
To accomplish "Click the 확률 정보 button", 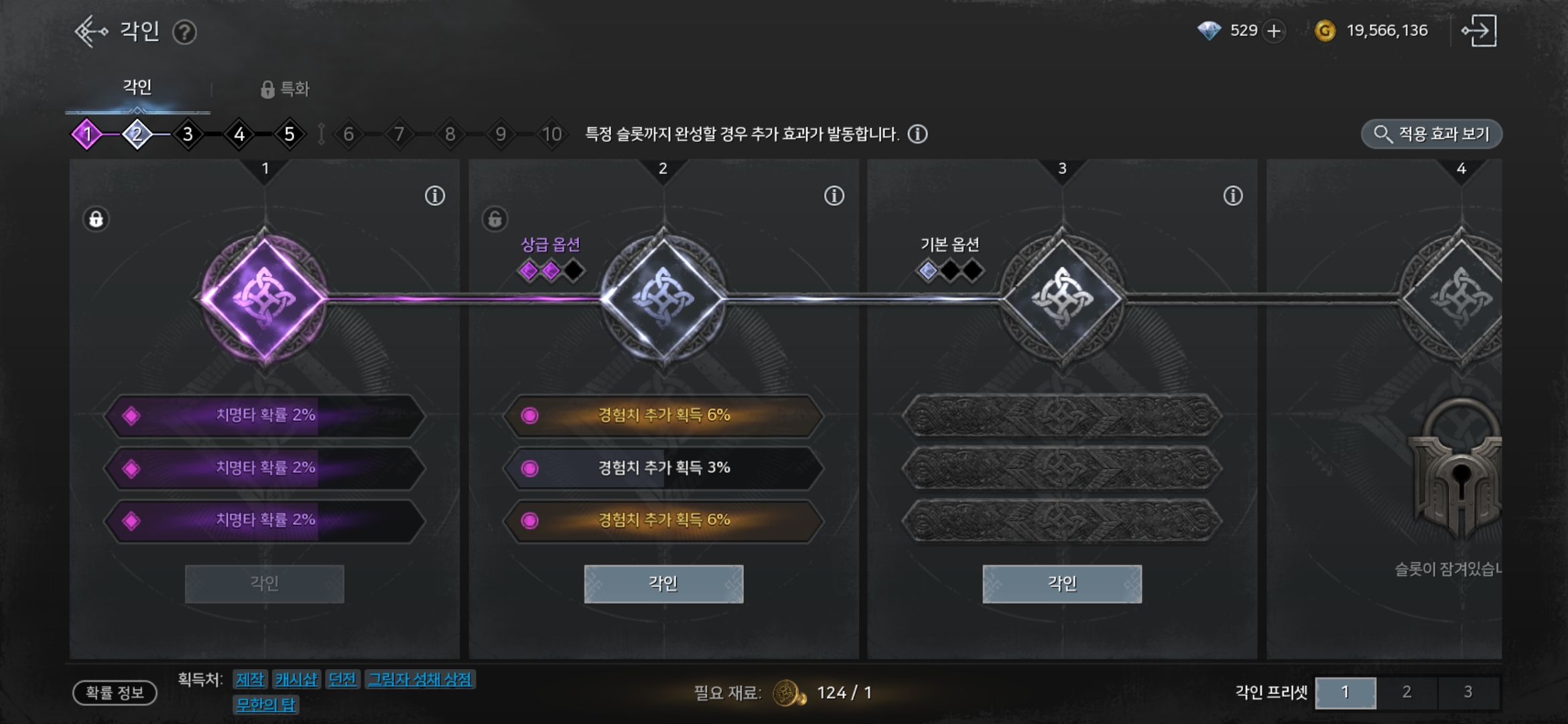I will click(115, 692).
